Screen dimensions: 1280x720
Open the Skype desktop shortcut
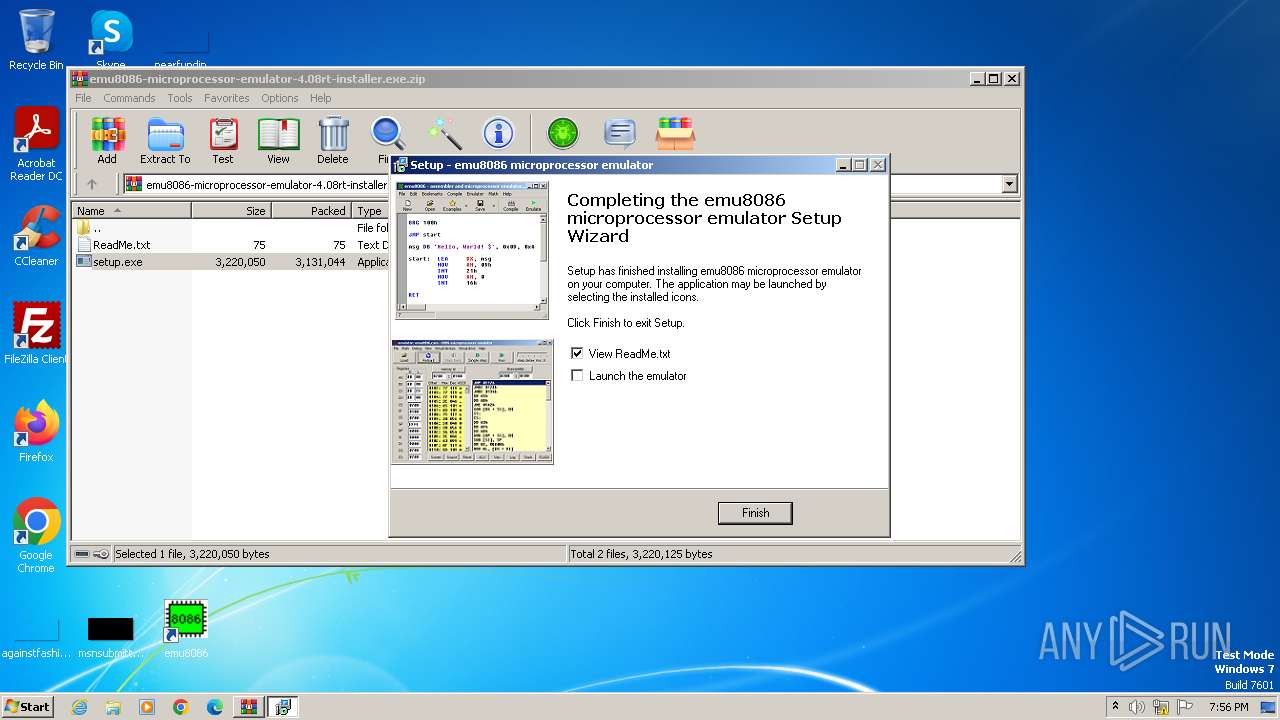[110, 40]
